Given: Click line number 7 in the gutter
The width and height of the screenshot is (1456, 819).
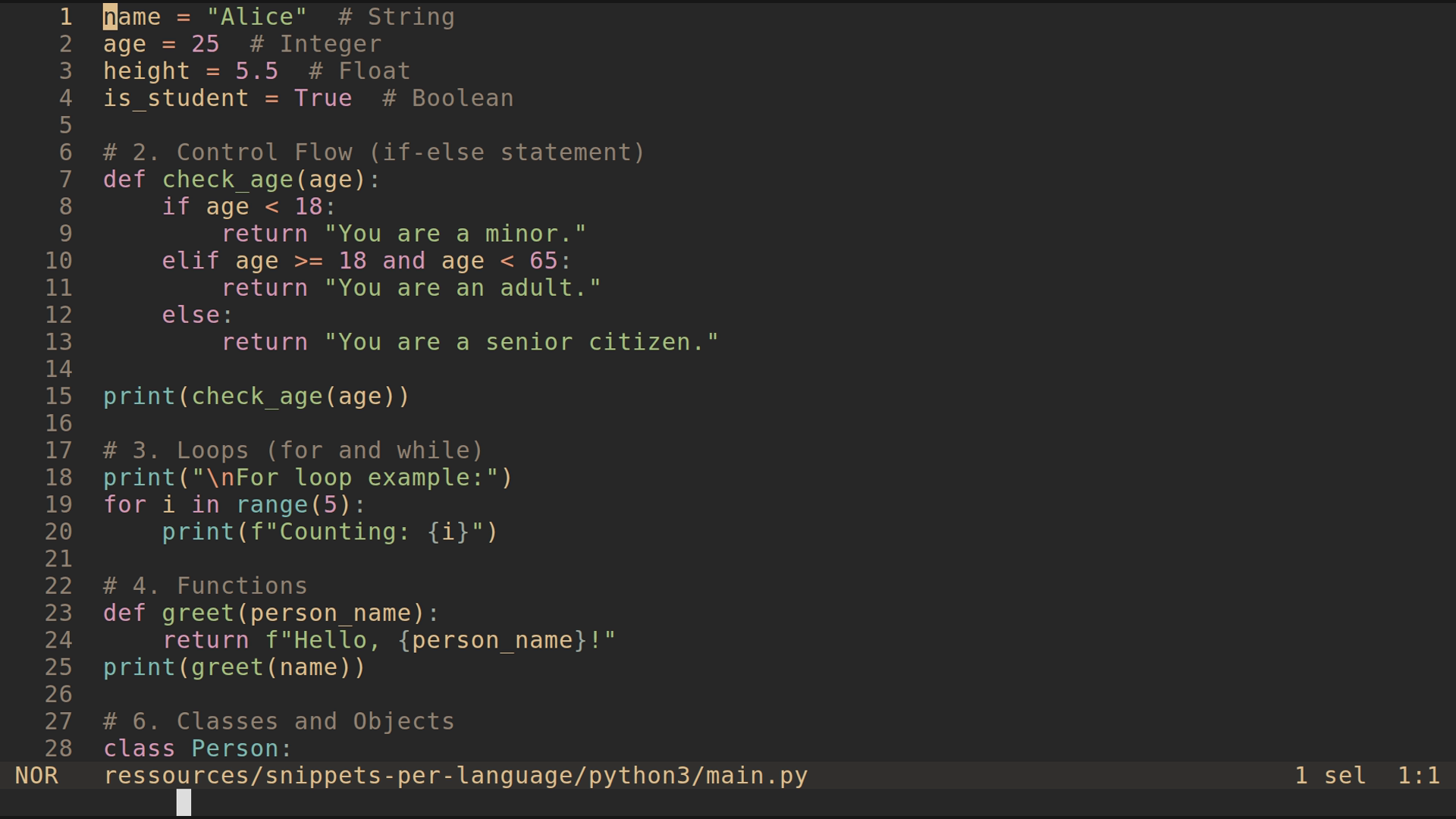Looking at the screenshot, I should [64, 179].
